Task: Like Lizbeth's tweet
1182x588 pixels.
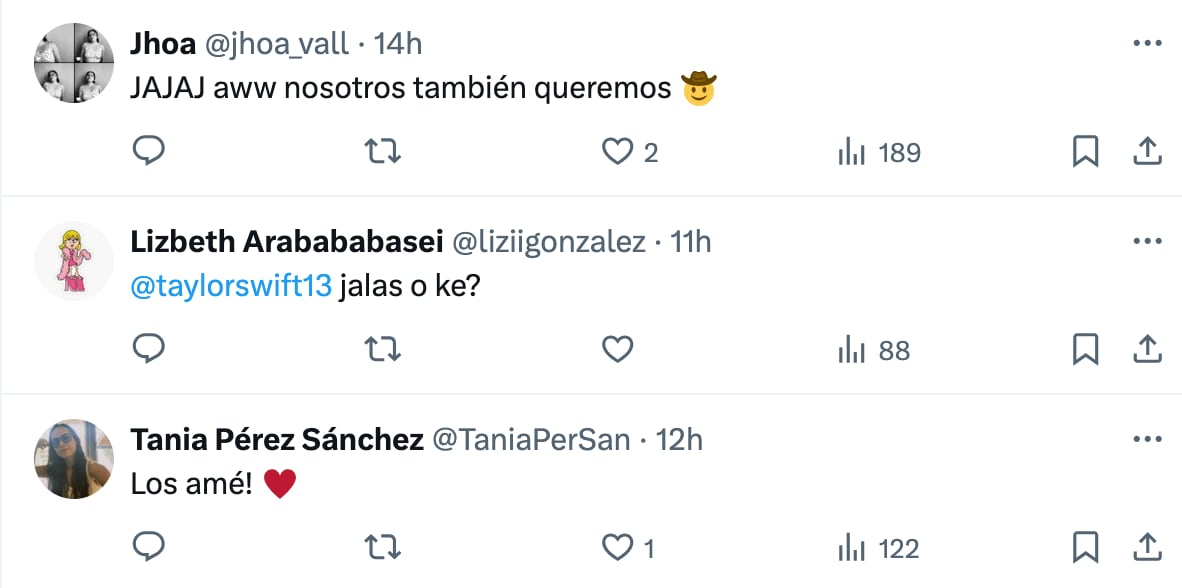Action: [x=618, y=349]
